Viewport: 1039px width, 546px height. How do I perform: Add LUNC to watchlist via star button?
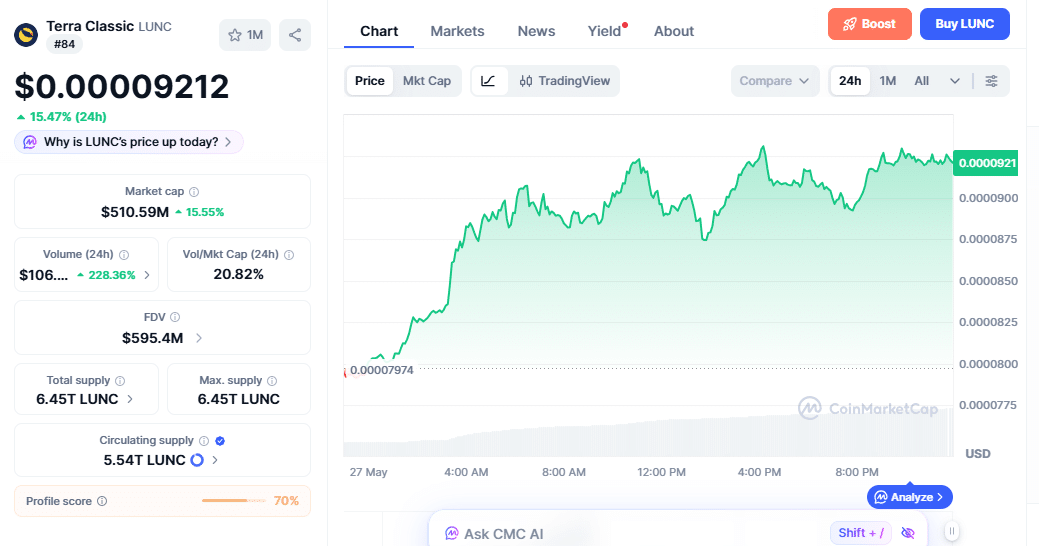[245, 35]
